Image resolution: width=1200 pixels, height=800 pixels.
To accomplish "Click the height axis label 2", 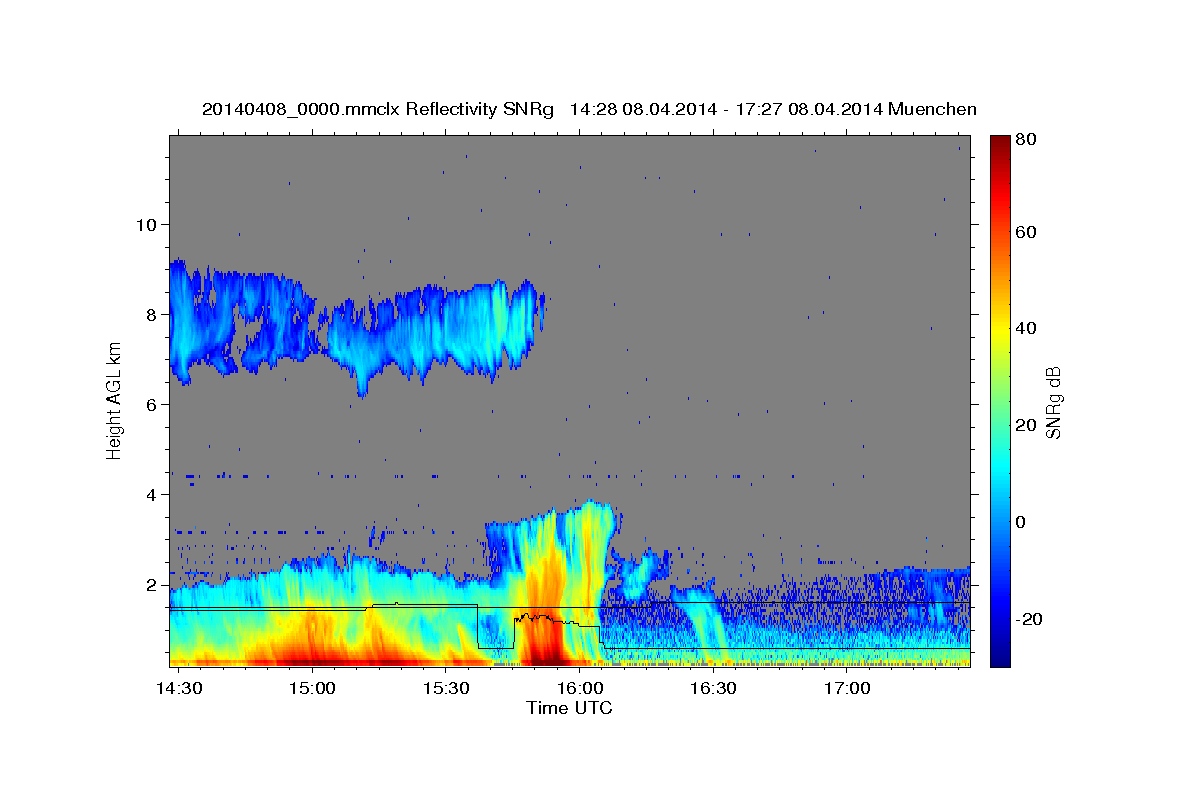I will pyautogui.click(x=153, y=585).
